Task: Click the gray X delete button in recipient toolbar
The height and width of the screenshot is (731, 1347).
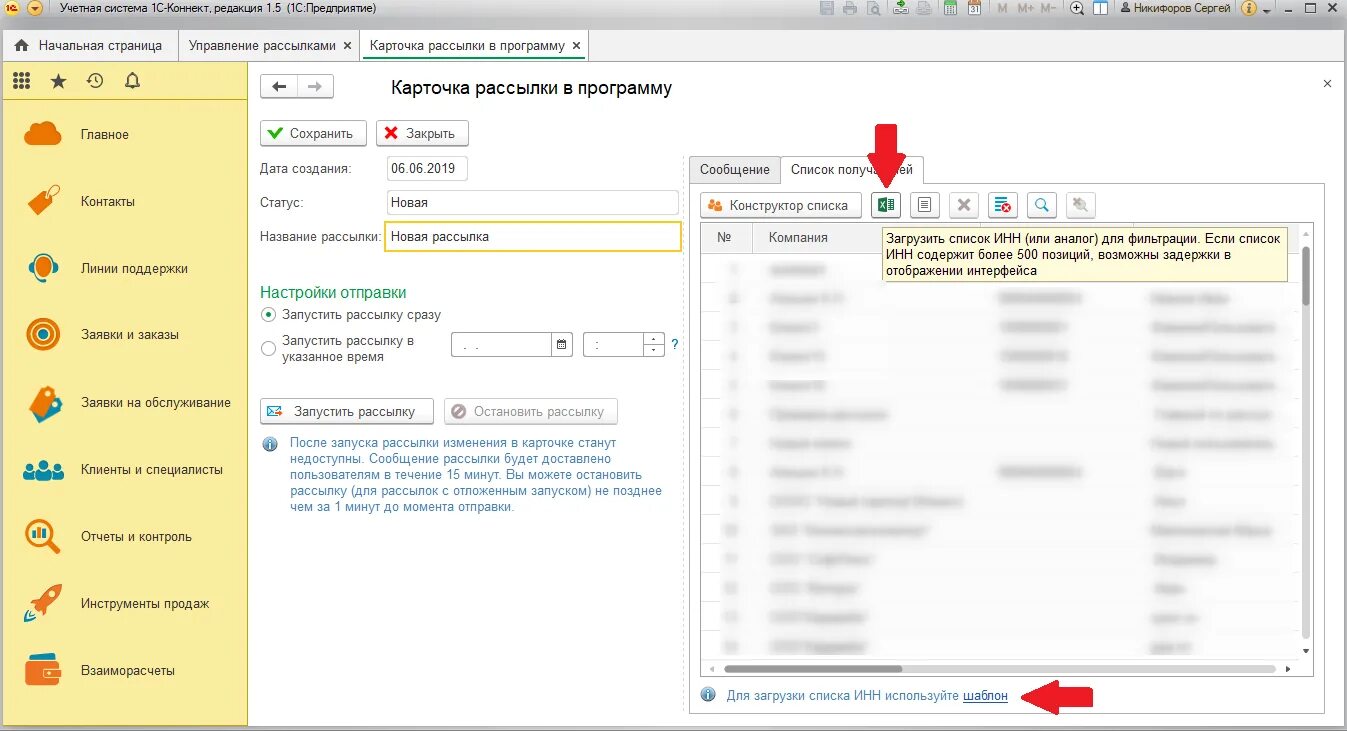Action: coord(964,205)
